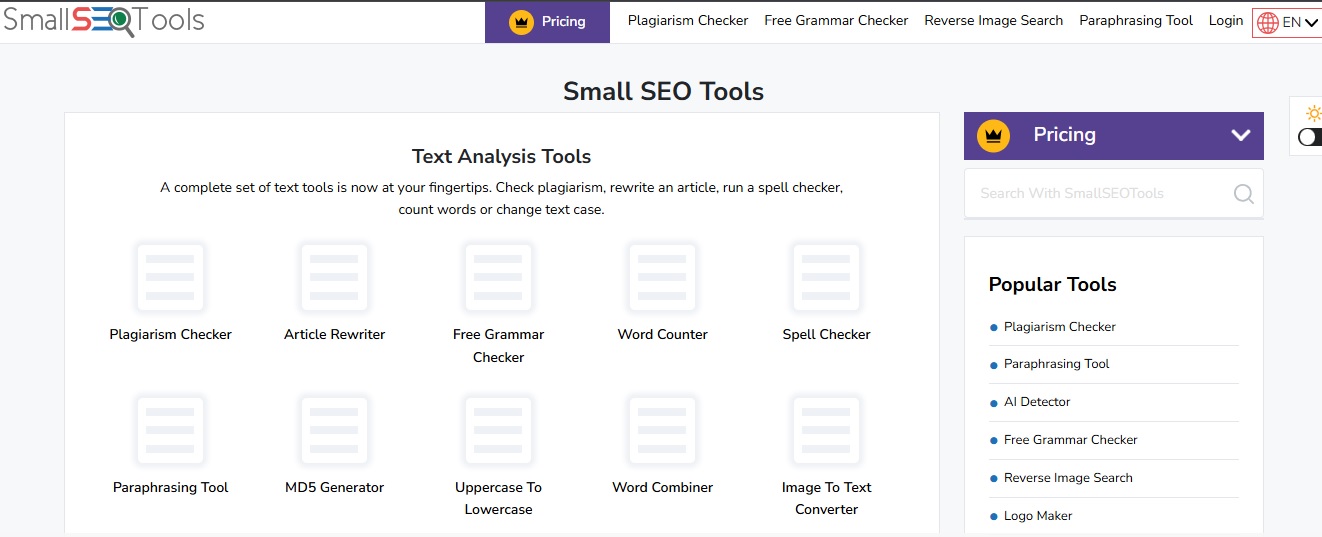Open the Uppercase To Lowercase tool icon
This screenshot has height=537, width=1322.
coord(498,430)
